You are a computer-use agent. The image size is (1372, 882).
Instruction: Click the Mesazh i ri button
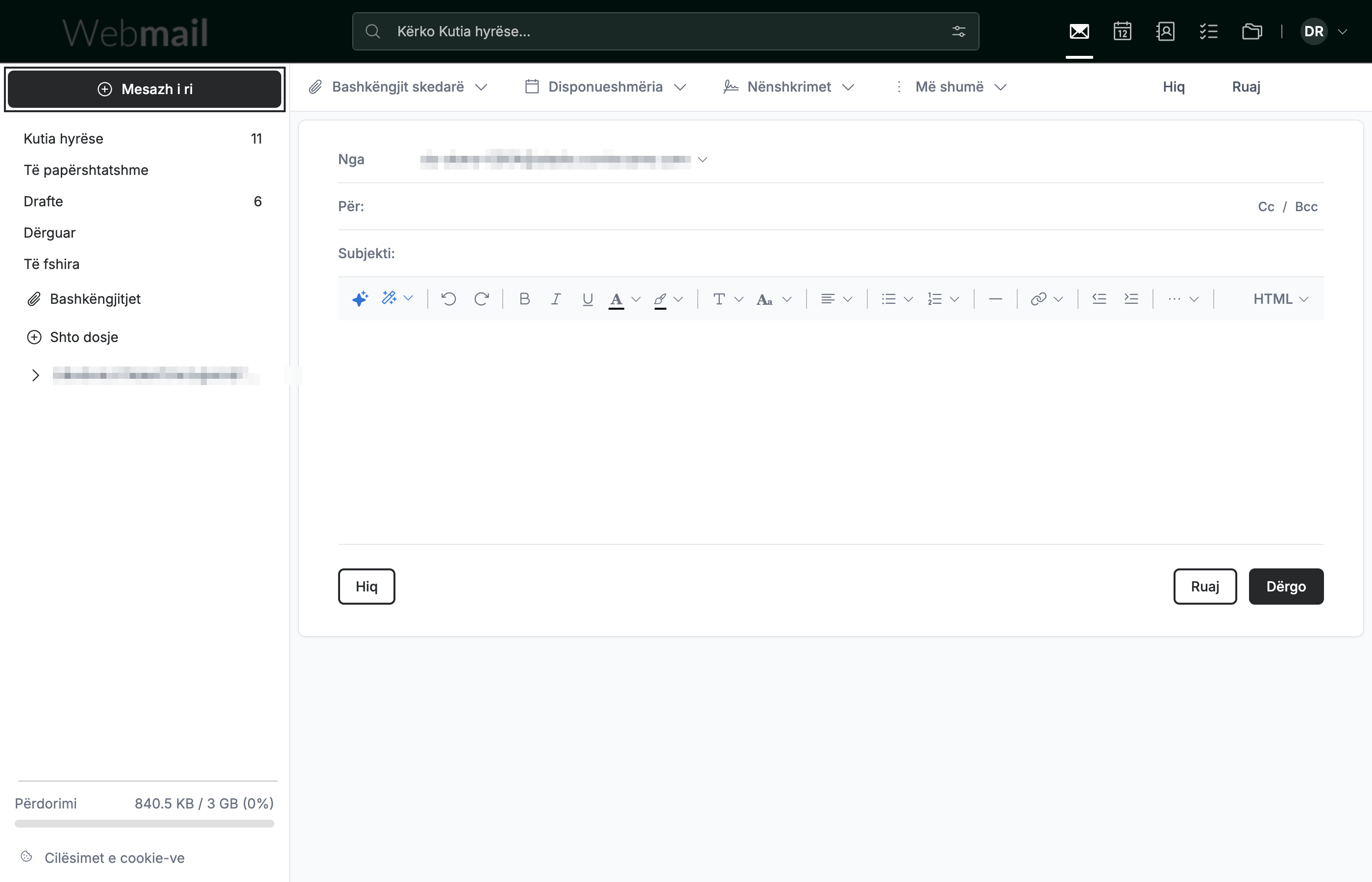[144, 89]
